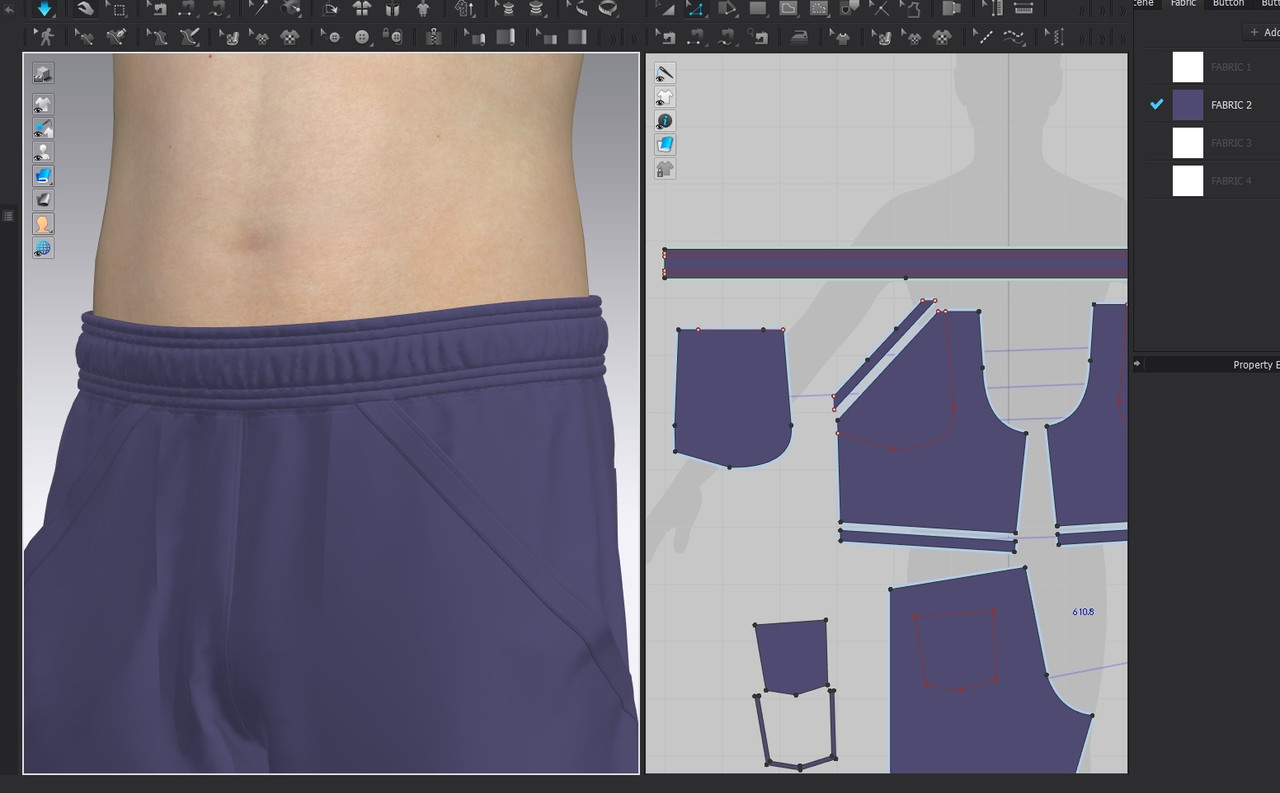Toggle the 2D info visibility icon
The height and width of the screenshot is (793, 1280).
pos(665,121)
